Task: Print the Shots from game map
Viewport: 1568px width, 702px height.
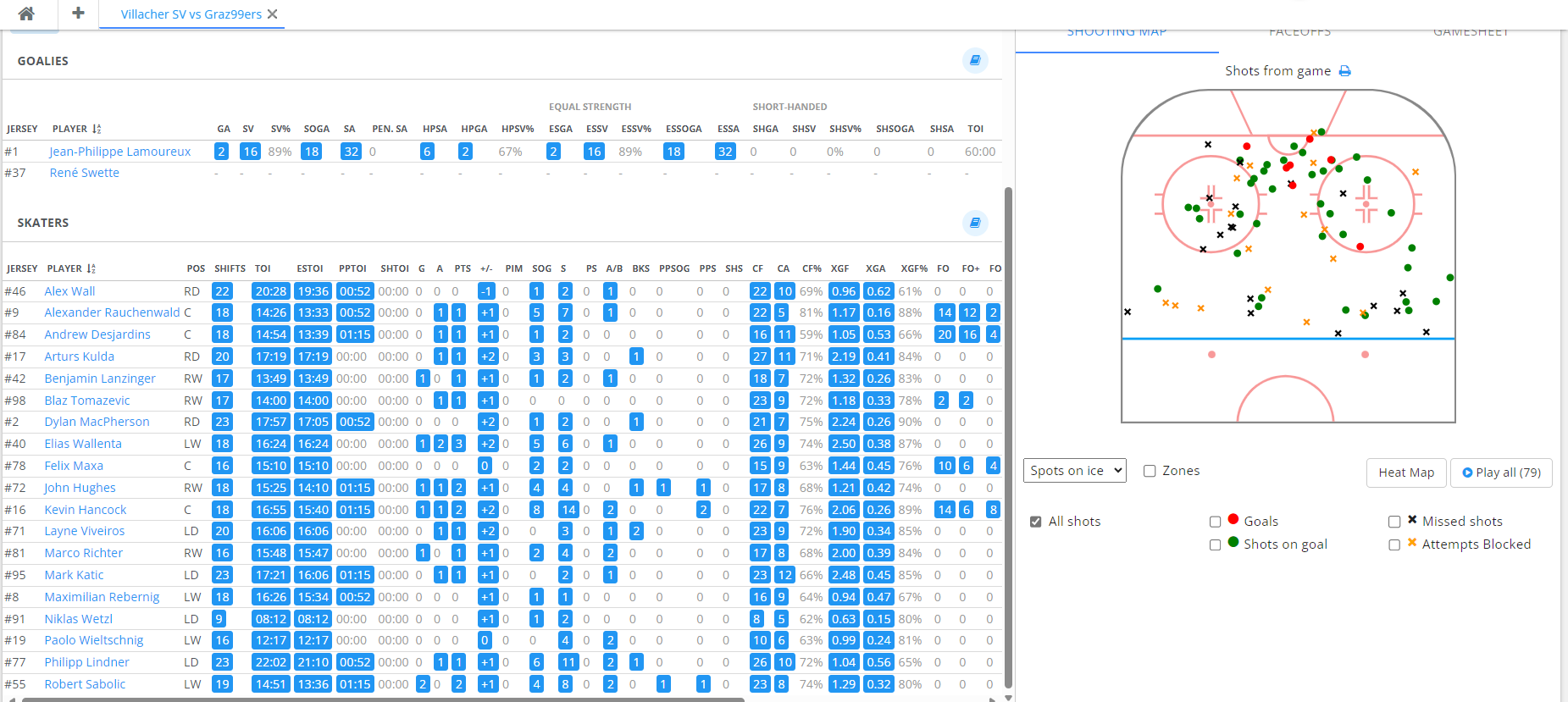Action: click(1344, 71)
